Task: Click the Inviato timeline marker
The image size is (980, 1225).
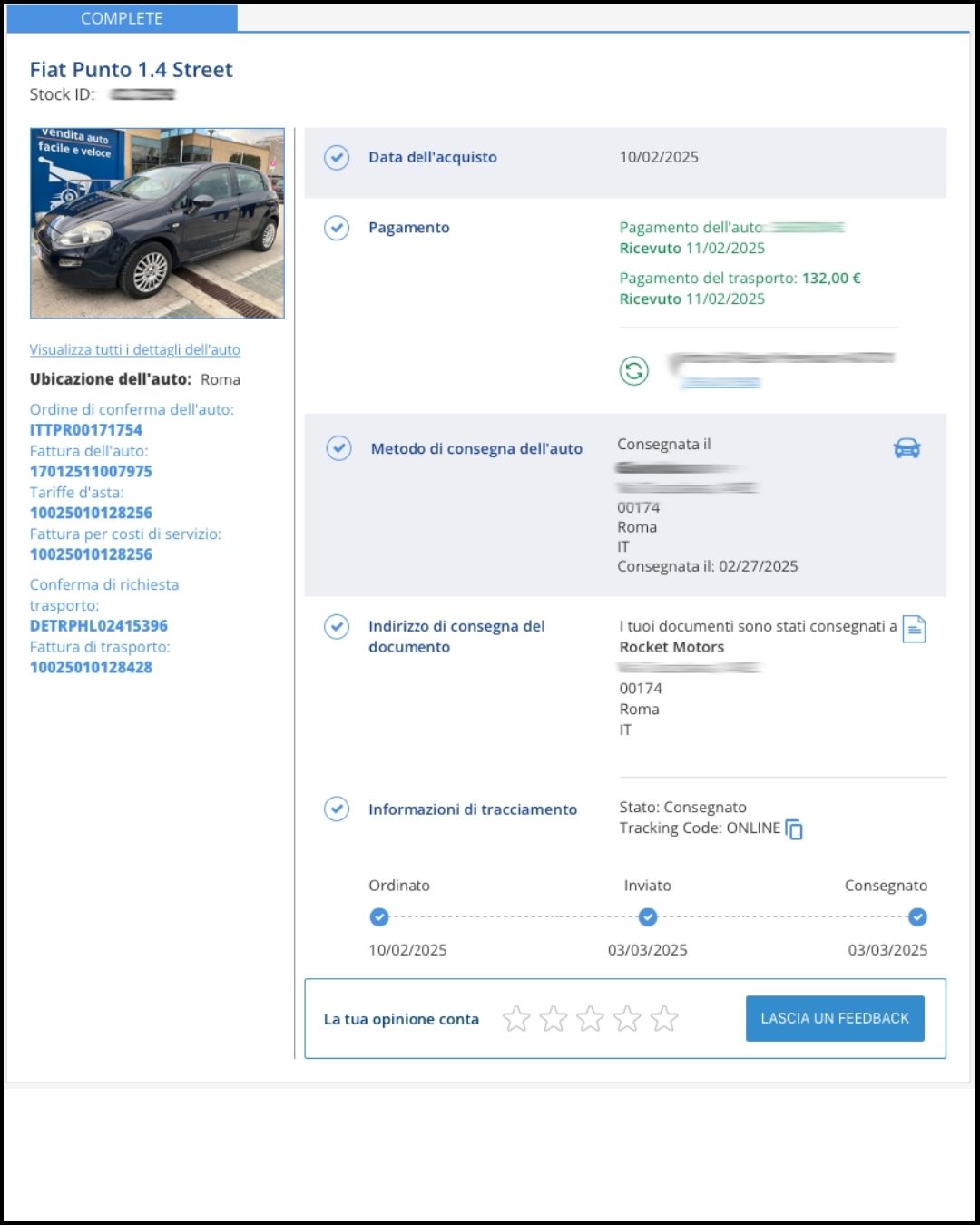Action: pos(648,917)
